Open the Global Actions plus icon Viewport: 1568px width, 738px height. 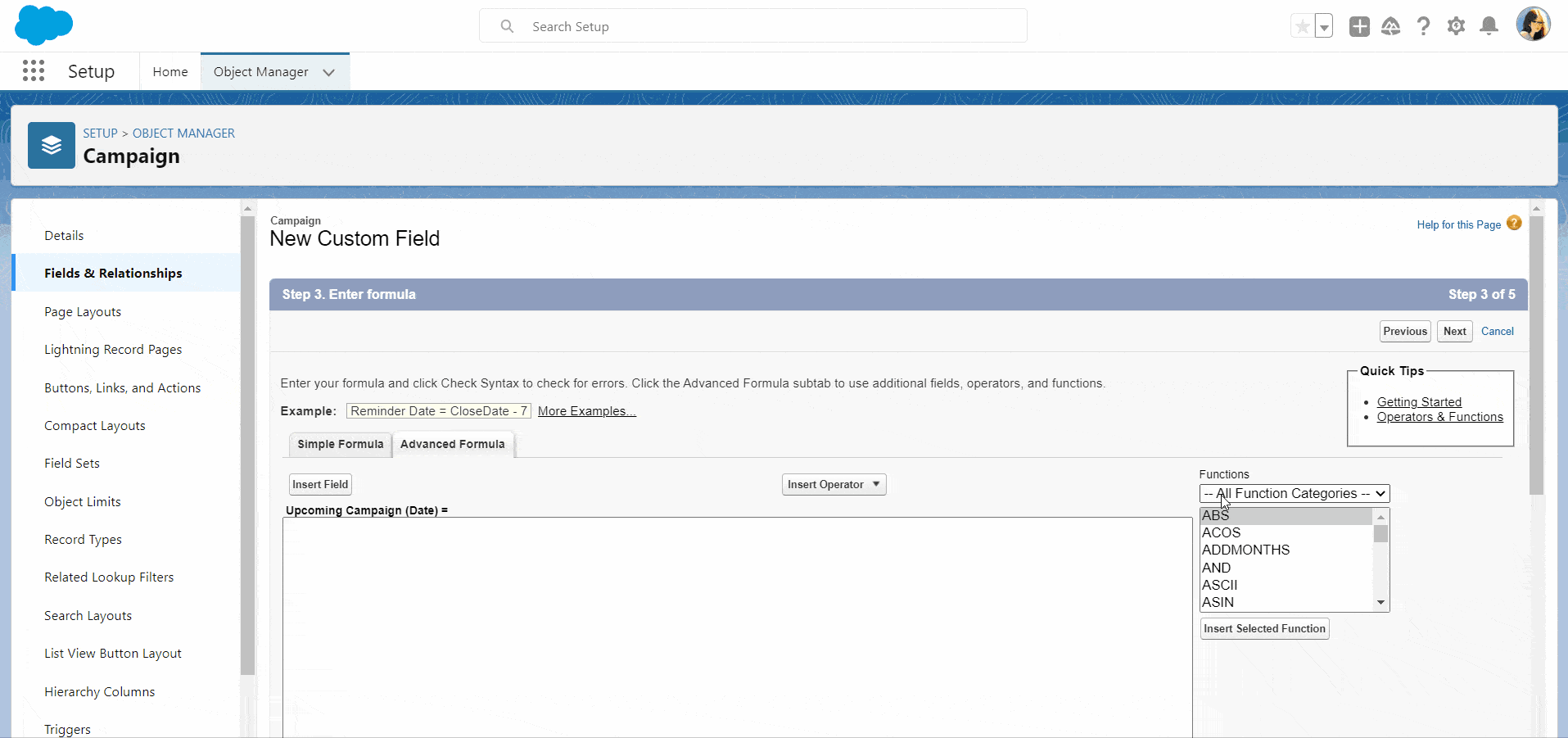tap(1359, 25)
